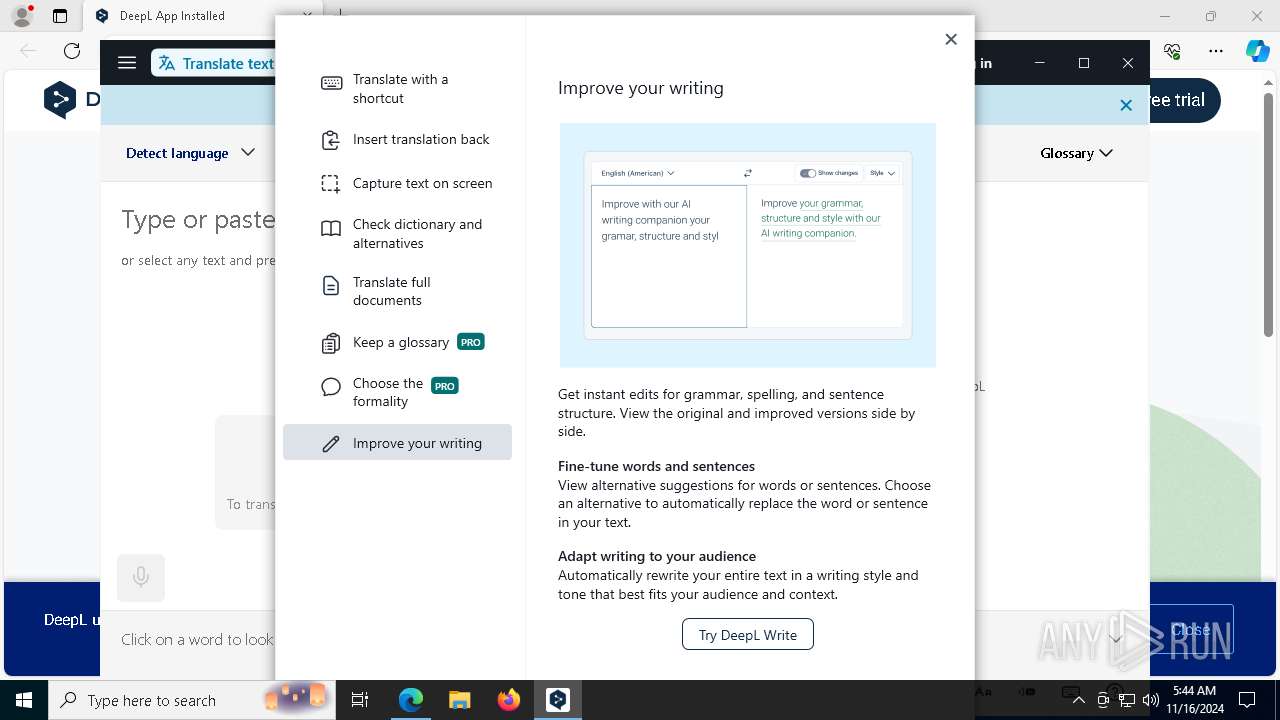Expand the Glossary dropdown
The width and height of the screenshot is (1280, 720).
pos(1076,153)
